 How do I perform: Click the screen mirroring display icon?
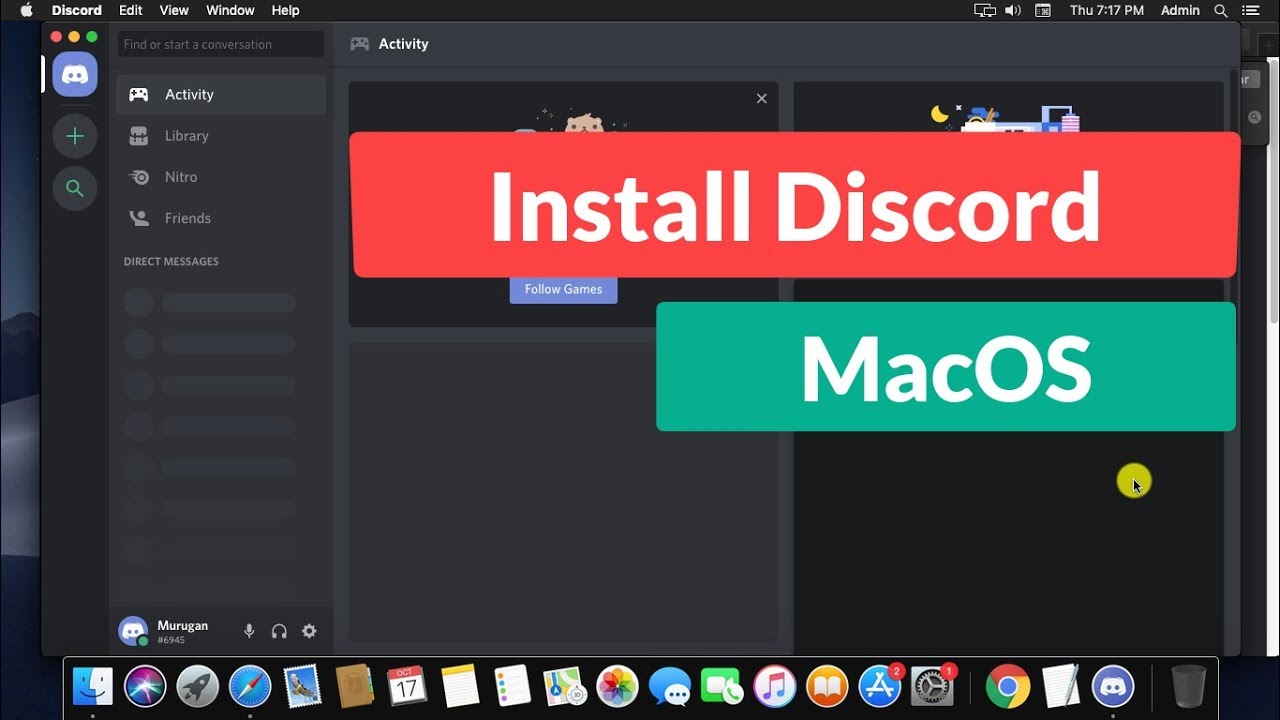(x=985, y=10)
